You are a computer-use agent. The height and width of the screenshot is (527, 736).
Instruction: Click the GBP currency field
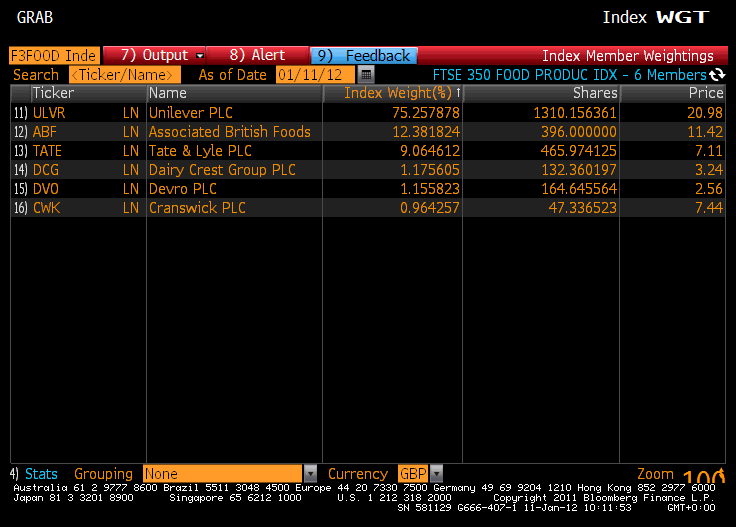point(413,474)
